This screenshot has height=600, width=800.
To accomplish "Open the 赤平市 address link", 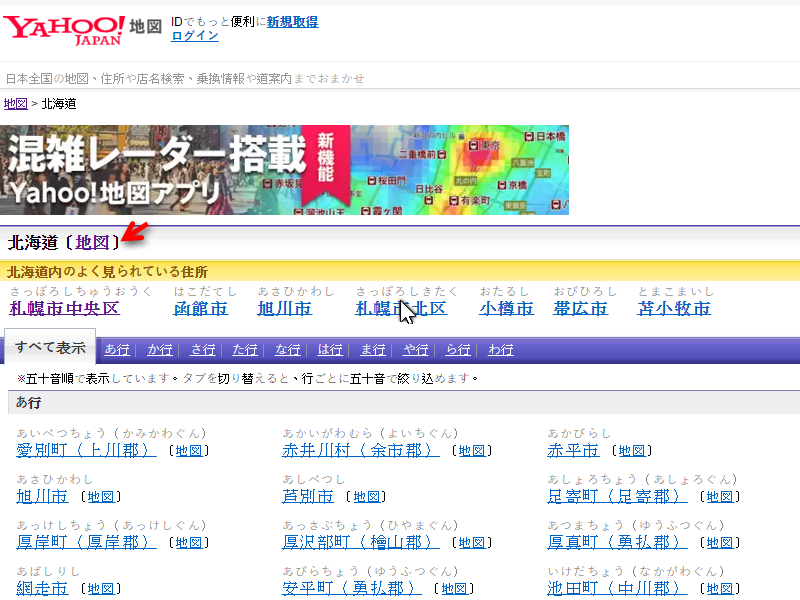I will click(573, 451).
